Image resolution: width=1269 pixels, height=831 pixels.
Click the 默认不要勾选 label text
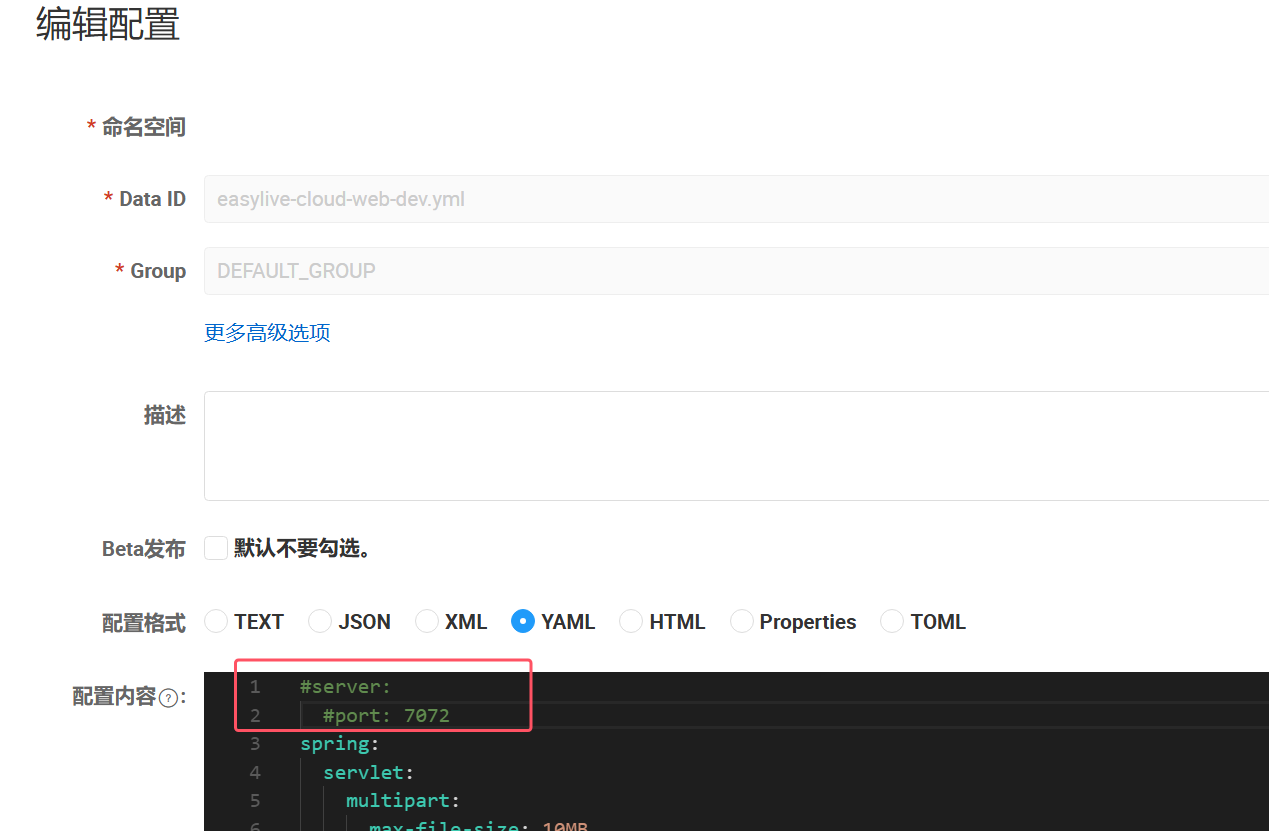[x=303, y=548]
